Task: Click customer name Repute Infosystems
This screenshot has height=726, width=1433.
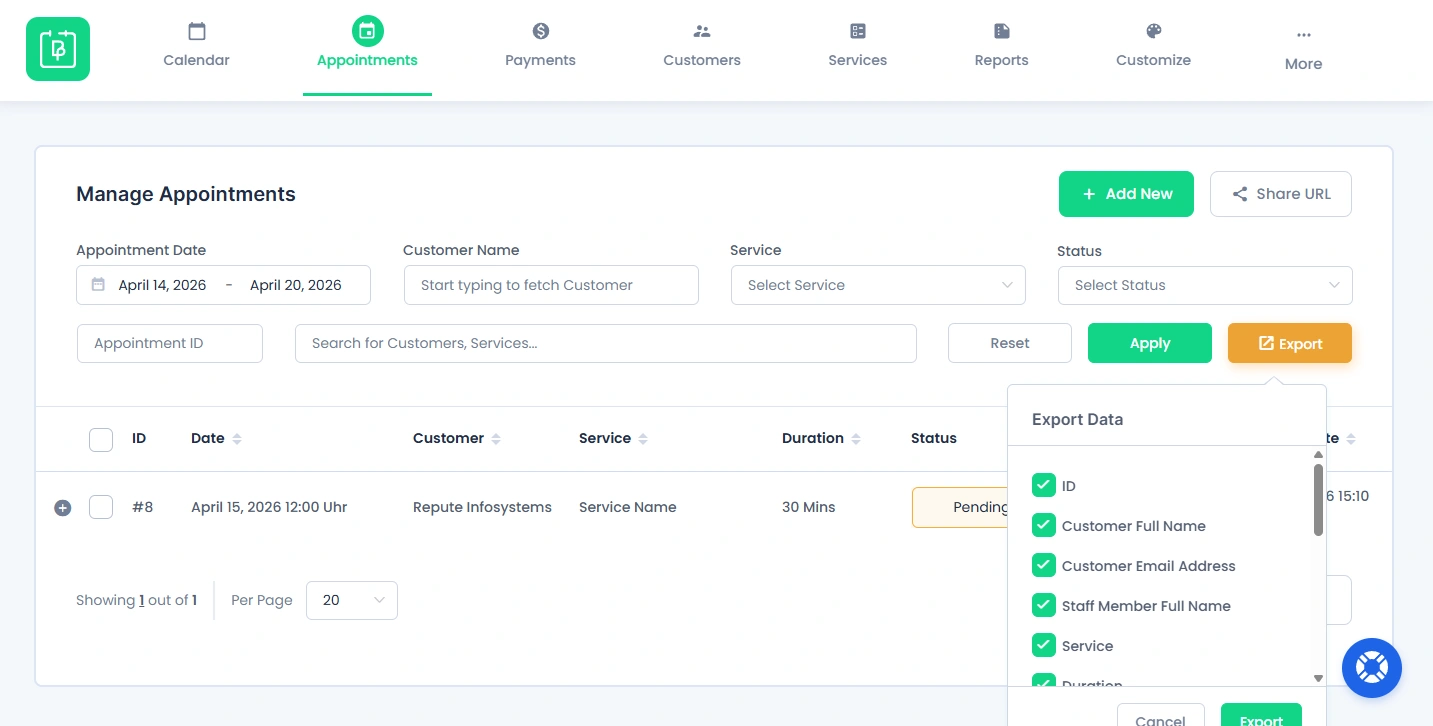Action: (482, 507)
